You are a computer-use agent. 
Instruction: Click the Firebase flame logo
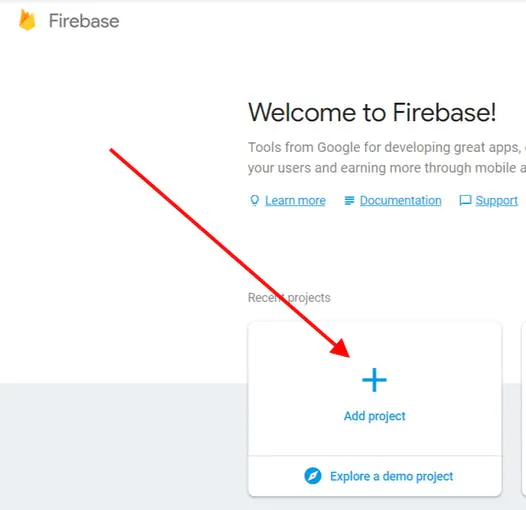point(27,20)
